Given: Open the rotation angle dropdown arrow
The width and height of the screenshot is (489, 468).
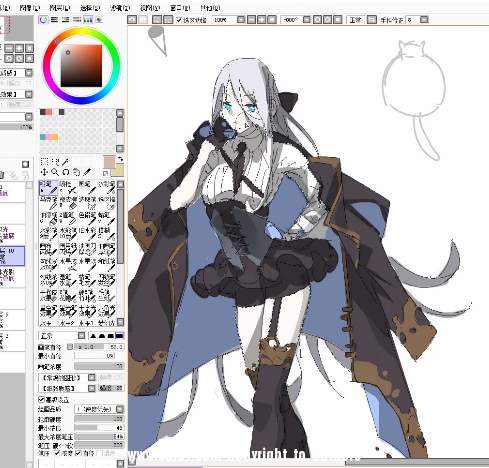Looking at the screenshot, I should click(306, 20).
